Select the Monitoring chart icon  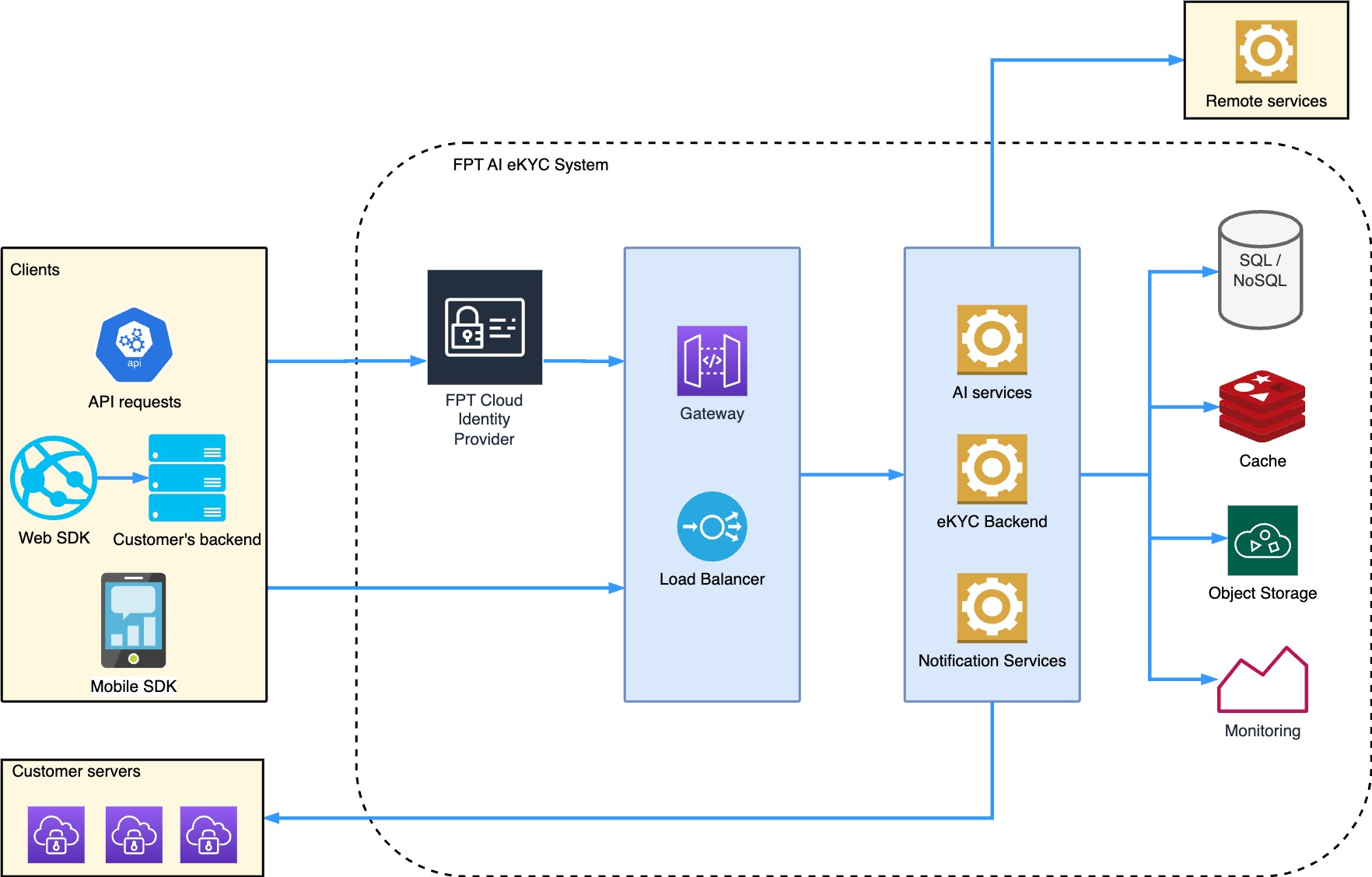(x=1262, y=680)
